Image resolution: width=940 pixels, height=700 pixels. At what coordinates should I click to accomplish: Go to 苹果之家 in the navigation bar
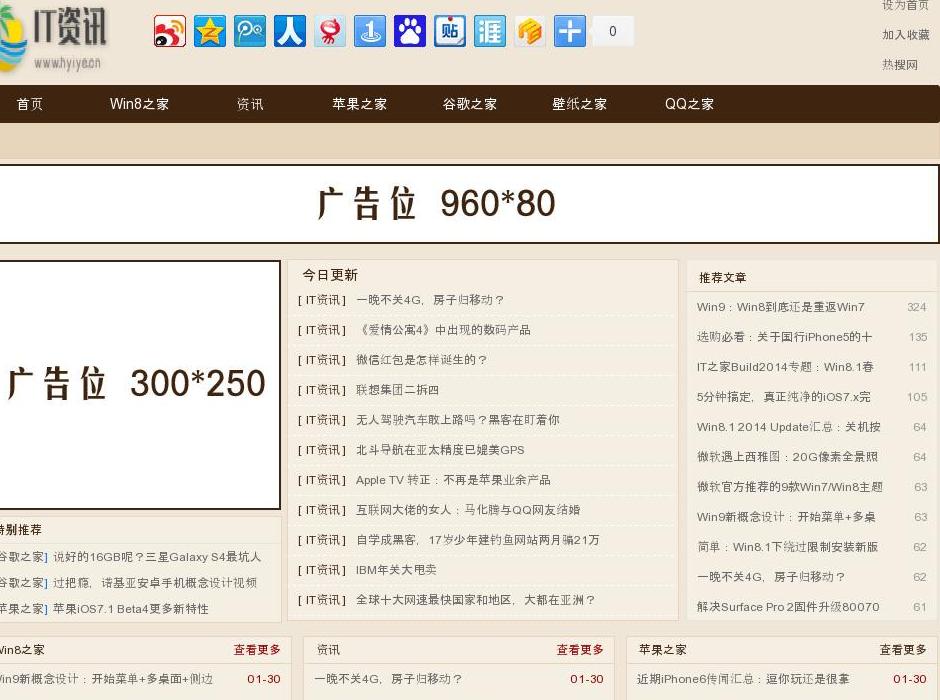360,104
